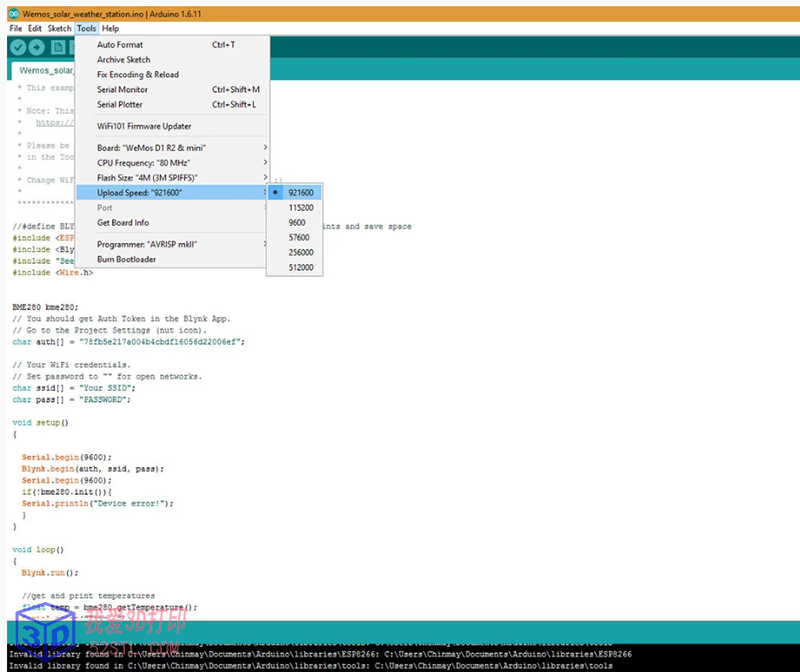800x672 pixels.
Task: Choose Burn Bootloader
Action: pyautogui.click(x=172, y=259)
